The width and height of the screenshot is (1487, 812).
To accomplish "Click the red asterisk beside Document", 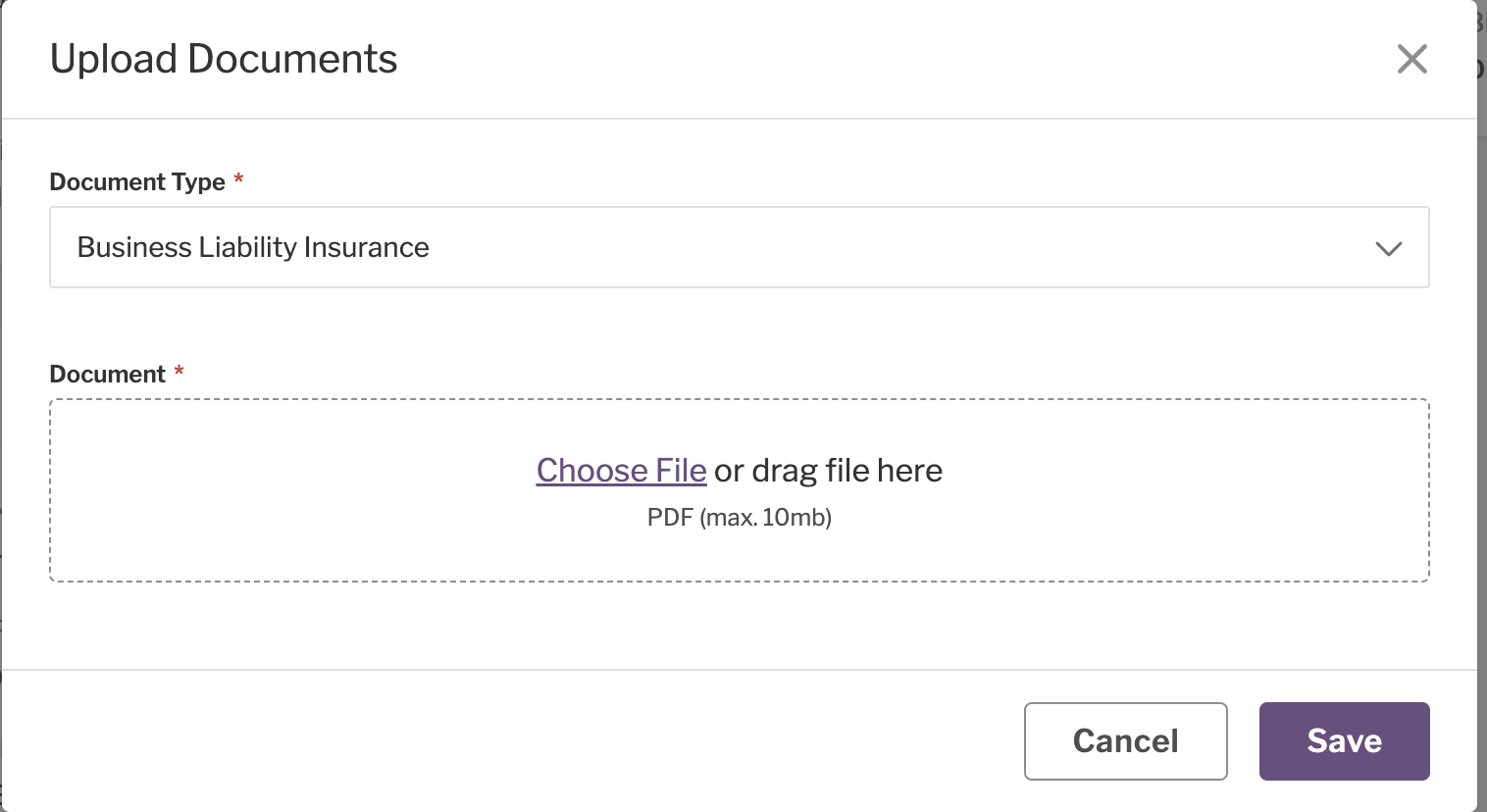I will pyautogui.click(x=178, y=373).
